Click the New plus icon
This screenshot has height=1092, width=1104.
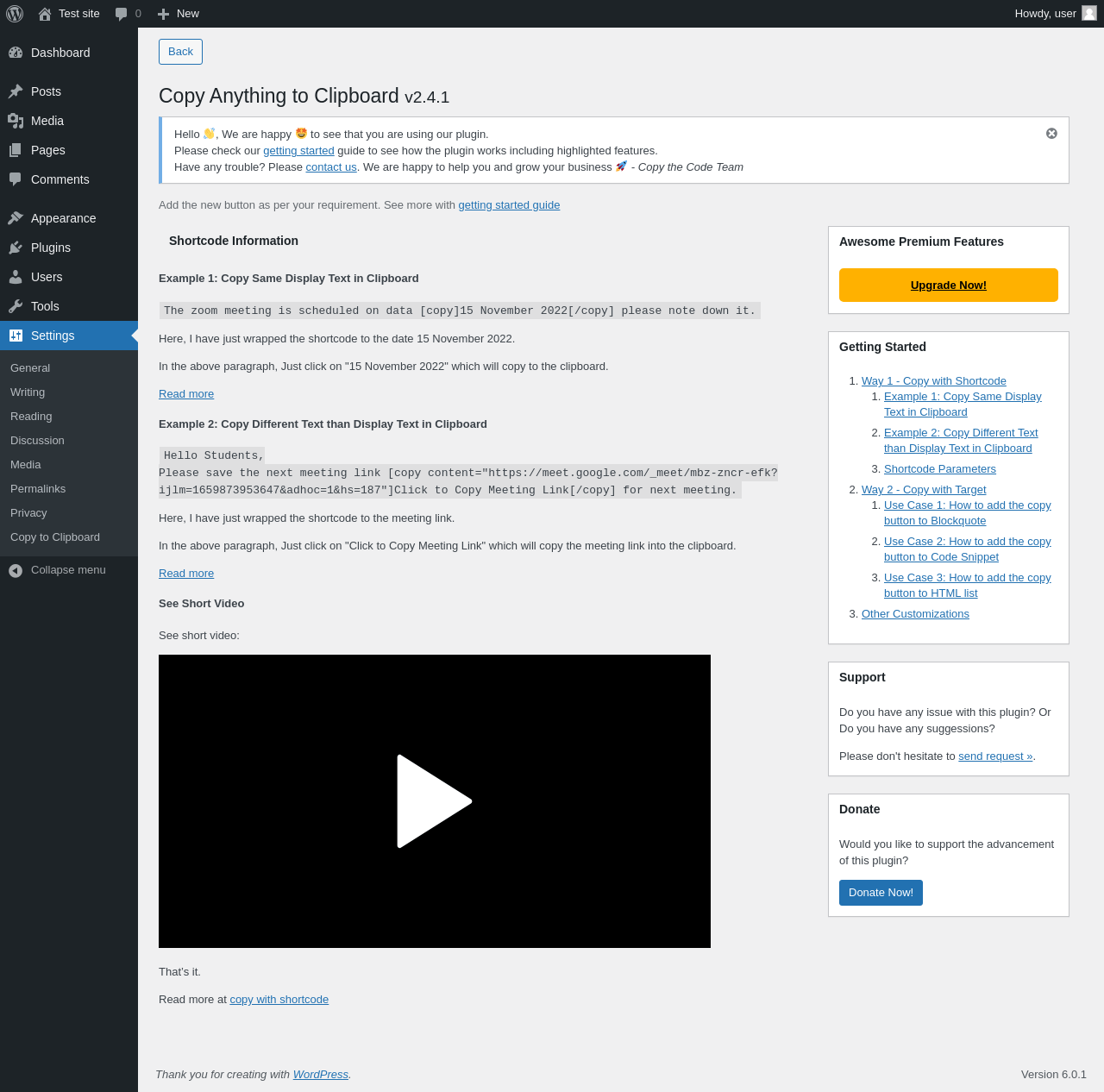click(x=163, y=14)
